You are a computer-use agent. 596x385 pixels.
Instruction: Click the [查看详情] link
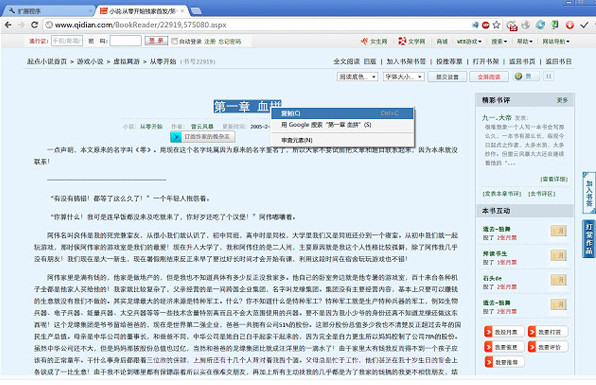[554, 179]
